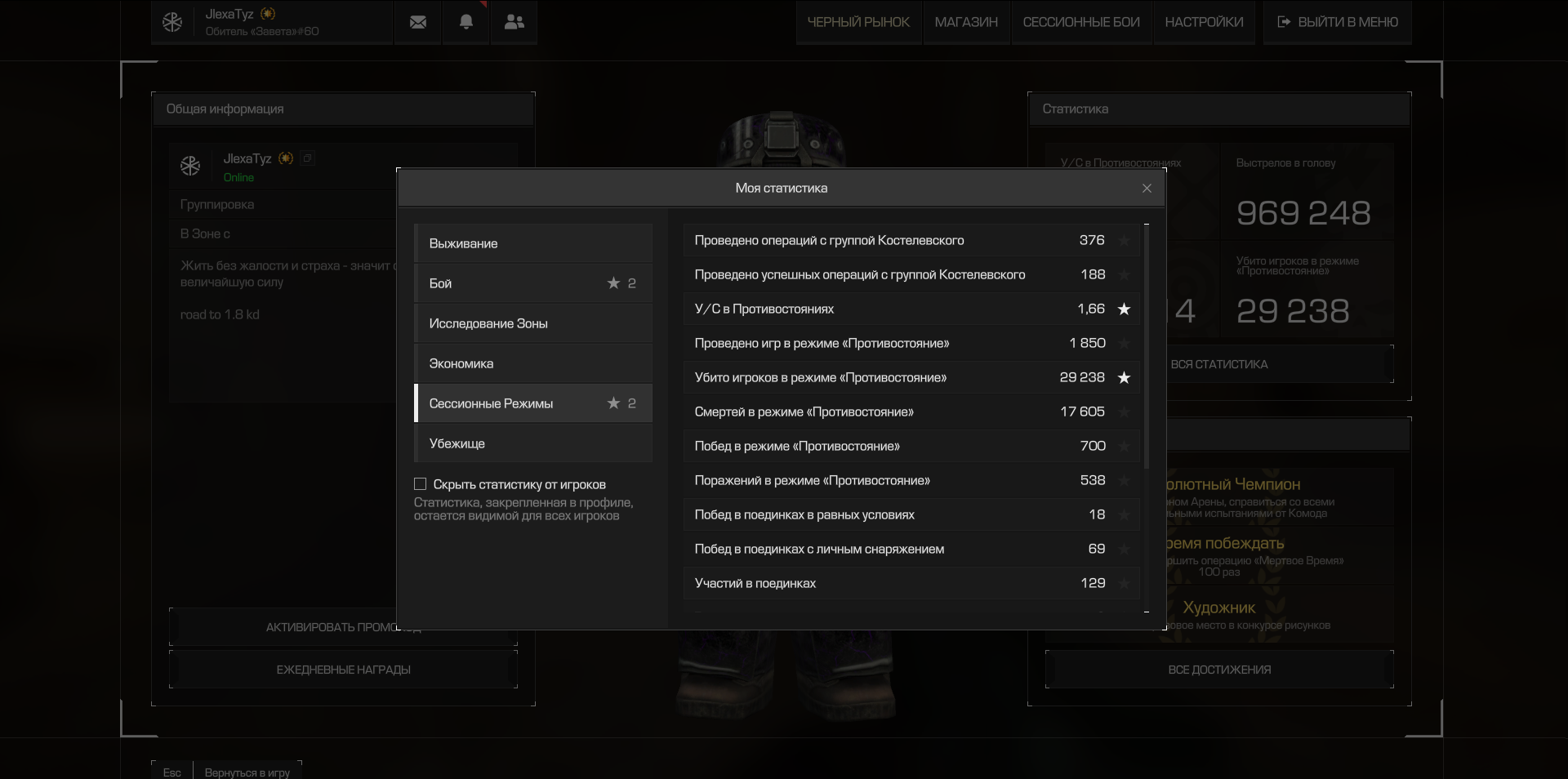Enable Скрыть статистику от игроков checkbox
The image size is (1568, 779).
pos(420,484)
